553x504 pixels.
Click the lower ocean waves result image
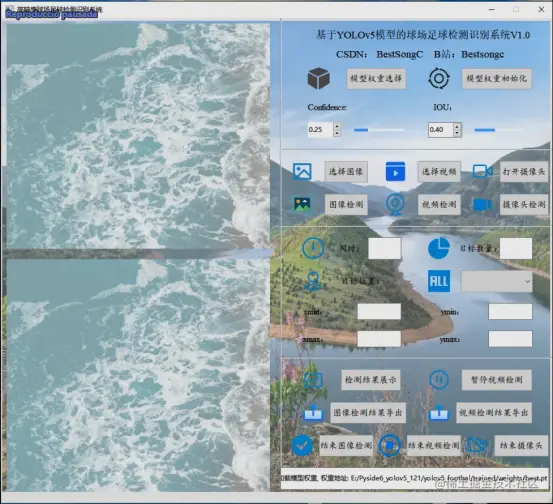point(138,375)
